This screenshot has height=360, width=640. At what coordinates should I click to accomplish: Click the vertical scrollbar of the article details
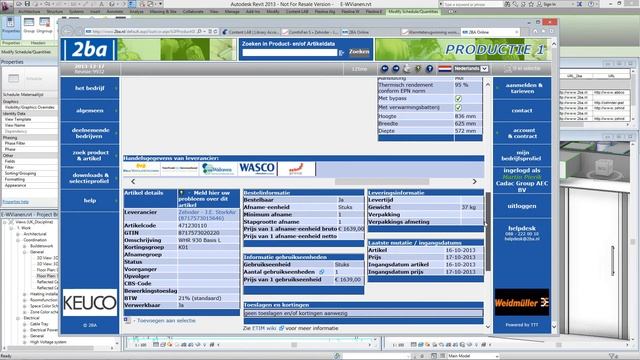[488, 231]
